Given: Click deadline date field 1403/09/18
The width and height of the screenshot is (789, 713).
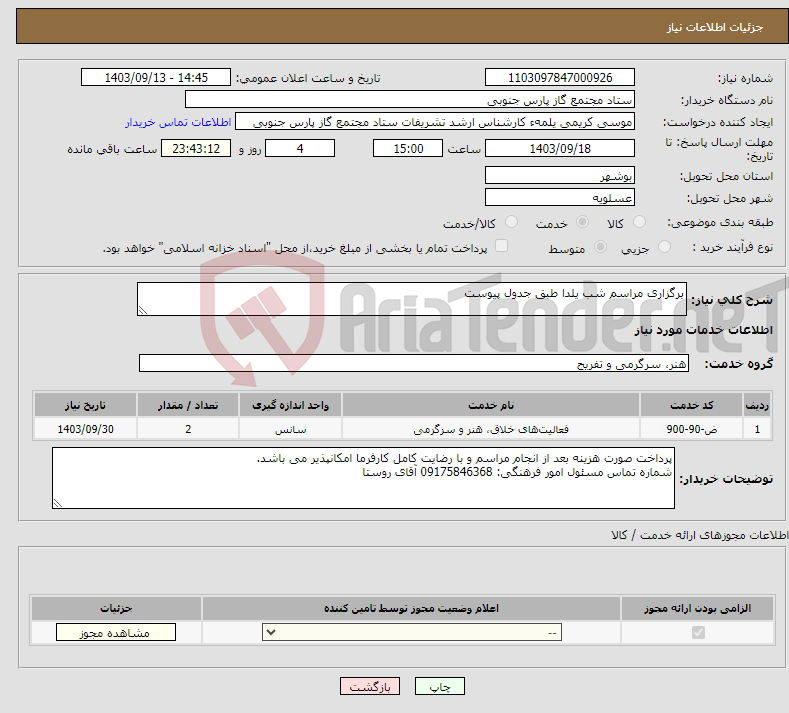Looking at the screenshot, I should pyautogui.click(x=560, y=148).
